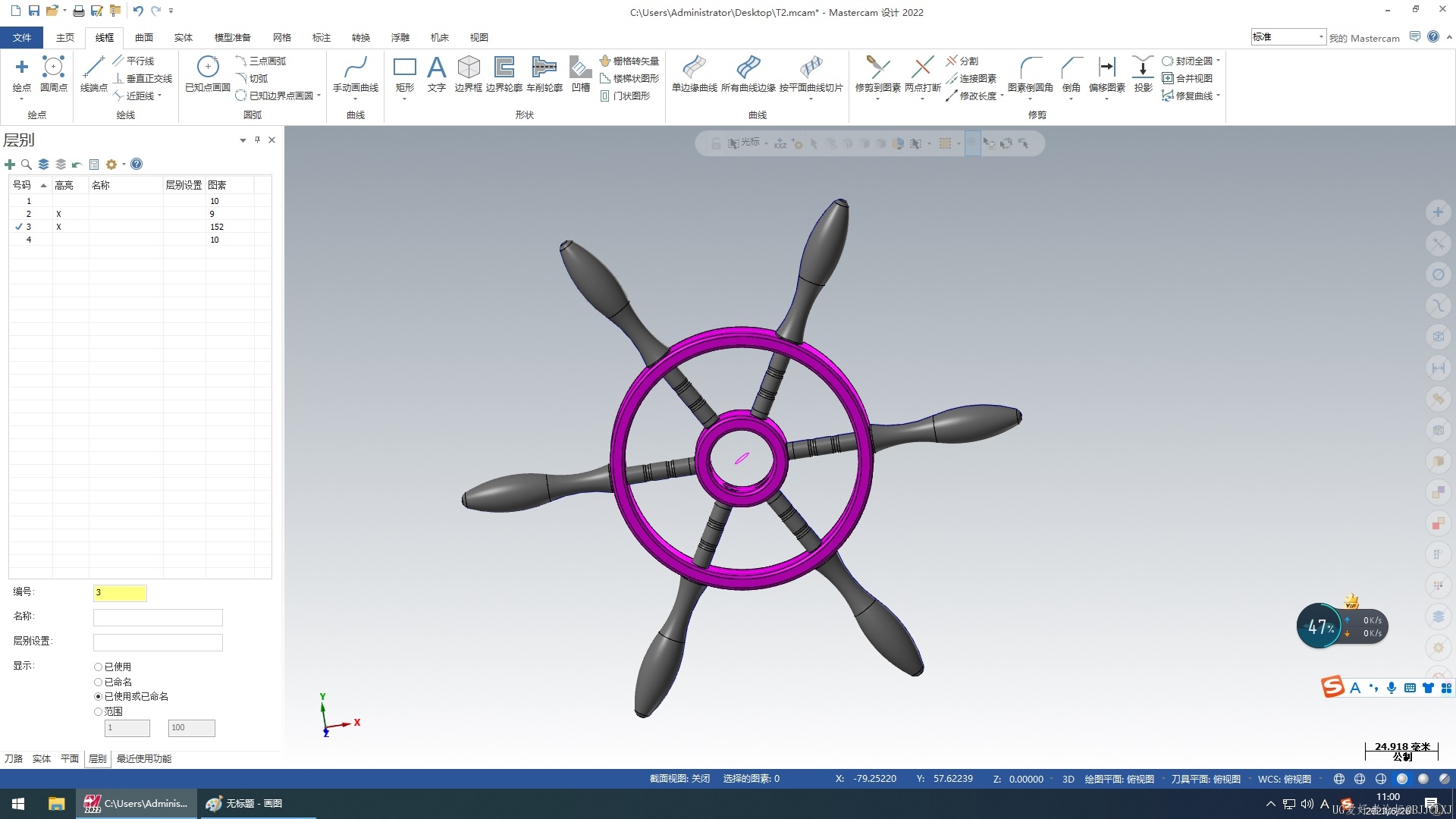Select the 范围 radio option
Viewport: 1456px width, 819px height.
(x=98, y=712)
